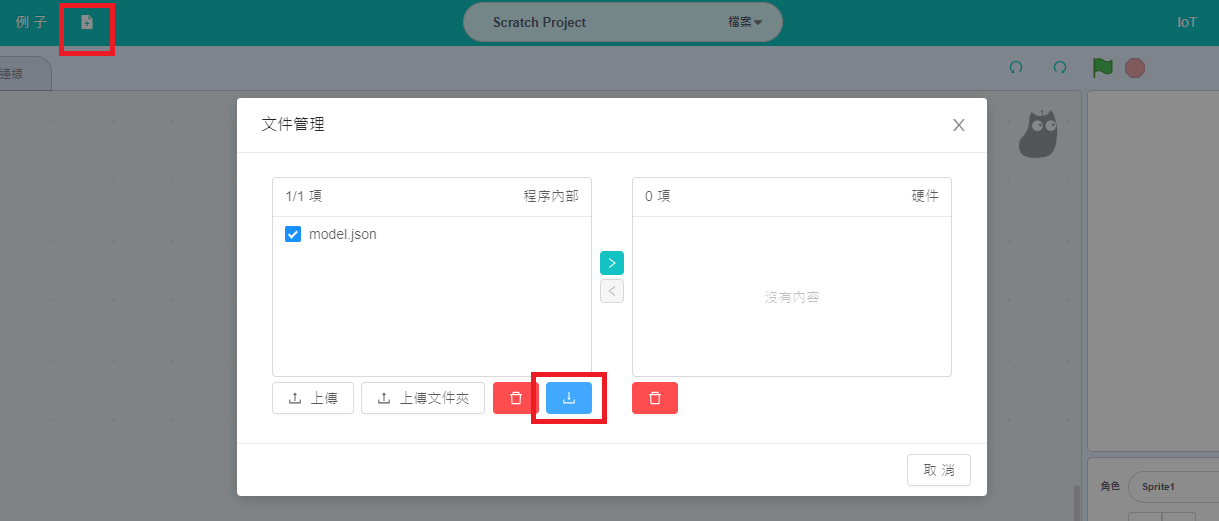The height and width of the screenshot is (521, 1219).
Task: Delete hardware files with red trash button
Action: pyautogui.click(x=655, y=398)
